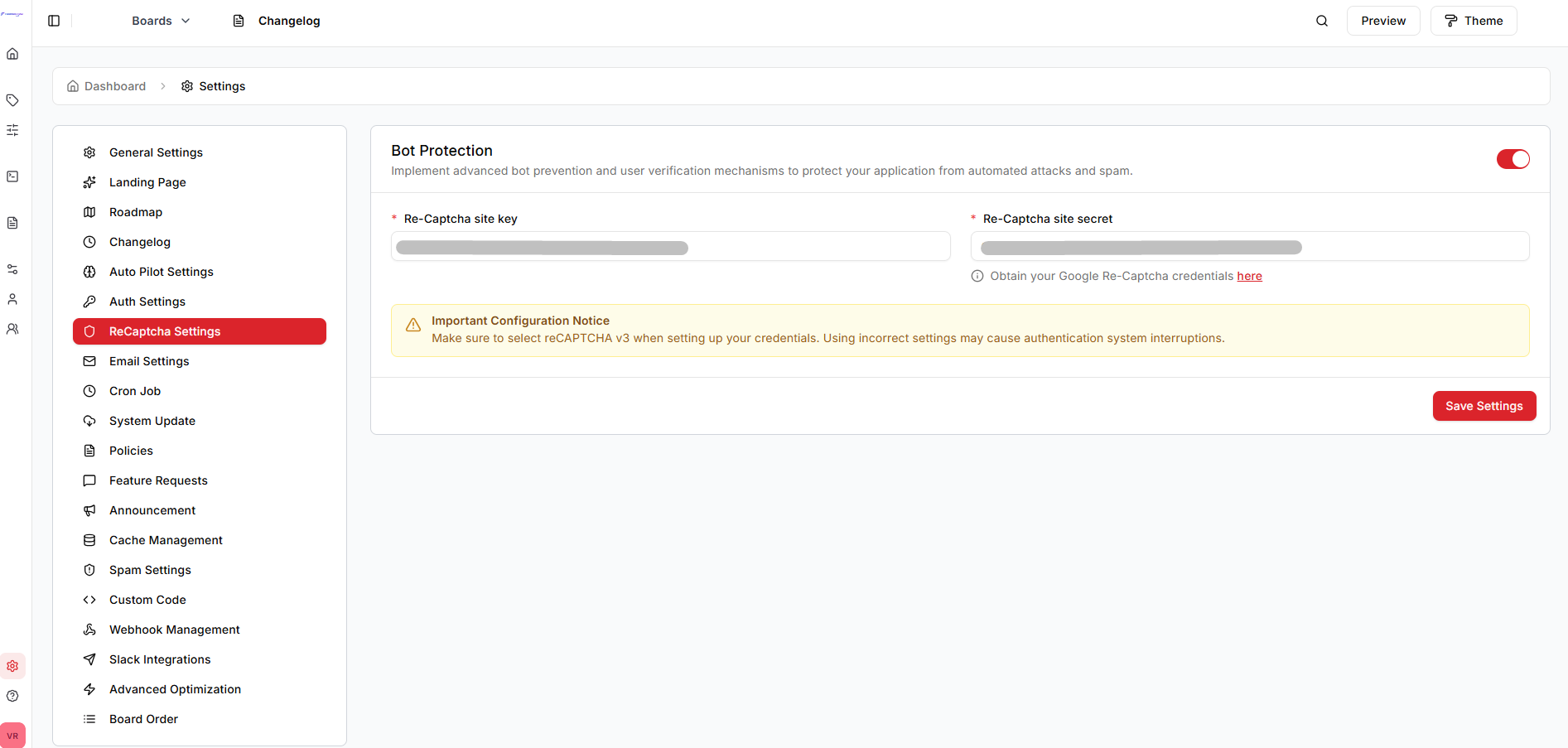Disable the Bot Protection toggle
This screenshot has height=748, width=1568.
[1513, 159]
